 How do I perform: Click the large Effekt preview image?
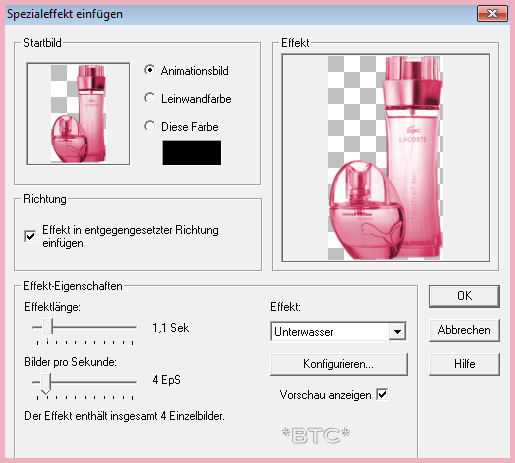[x=386, y=158]
